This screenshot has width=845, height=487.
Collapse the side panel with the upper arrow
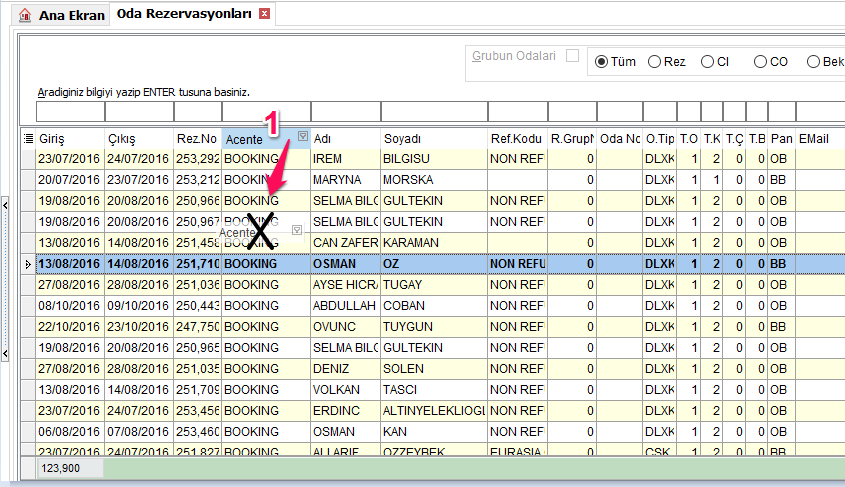tap(5, 205)
